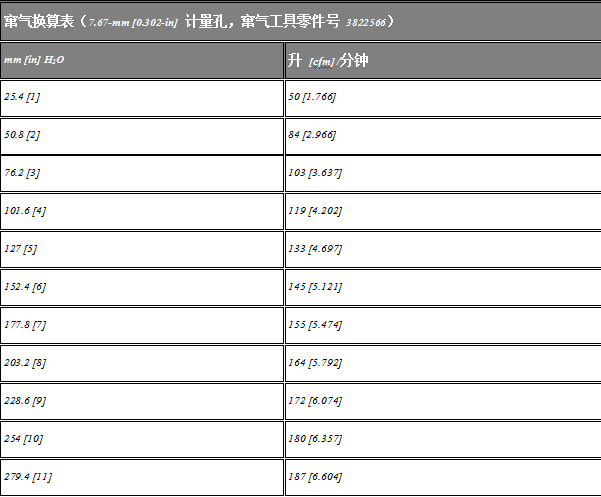This screenshot has height=497, width=601.
Task: Select the cell '187 [6.604]'
Action: pyautogui.click(x=443, y=477)
